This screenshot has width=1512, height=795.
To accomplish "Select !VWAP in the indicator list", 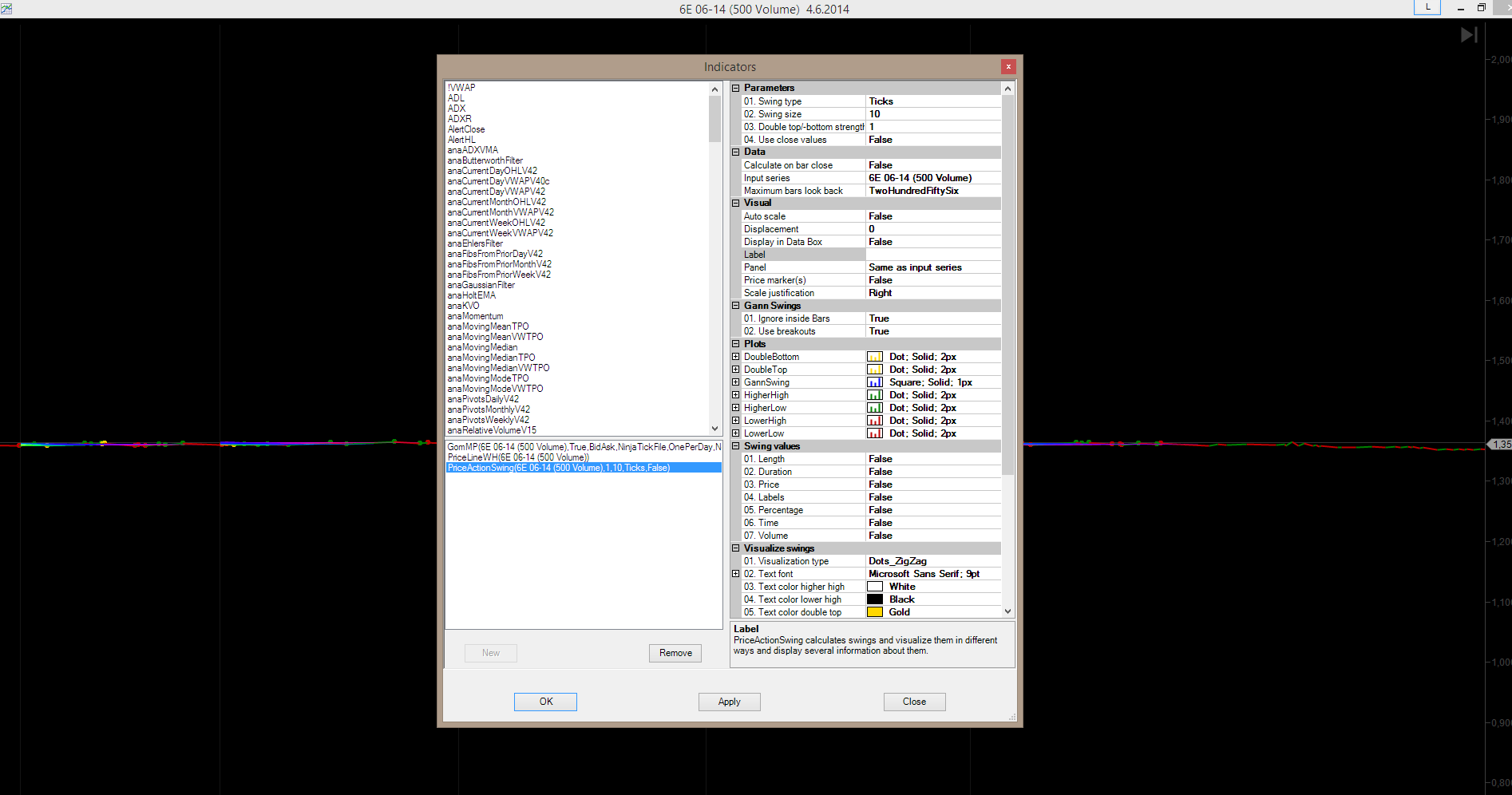I will pyautogui.click(x=461, y=88).
